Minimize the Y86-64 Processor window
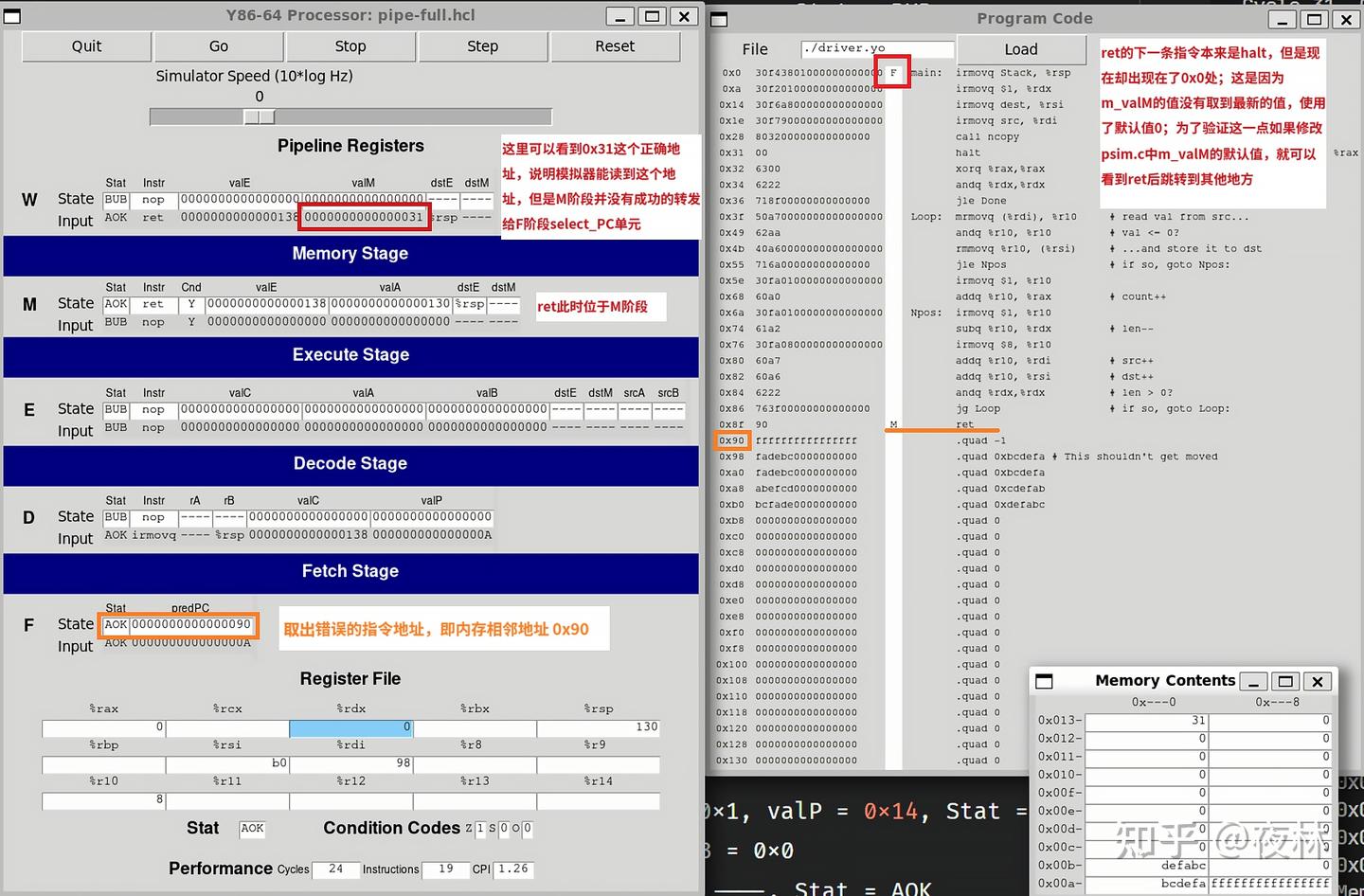Image resolution: width=1364 pixels, height=896 pixels. coord(619,16)
